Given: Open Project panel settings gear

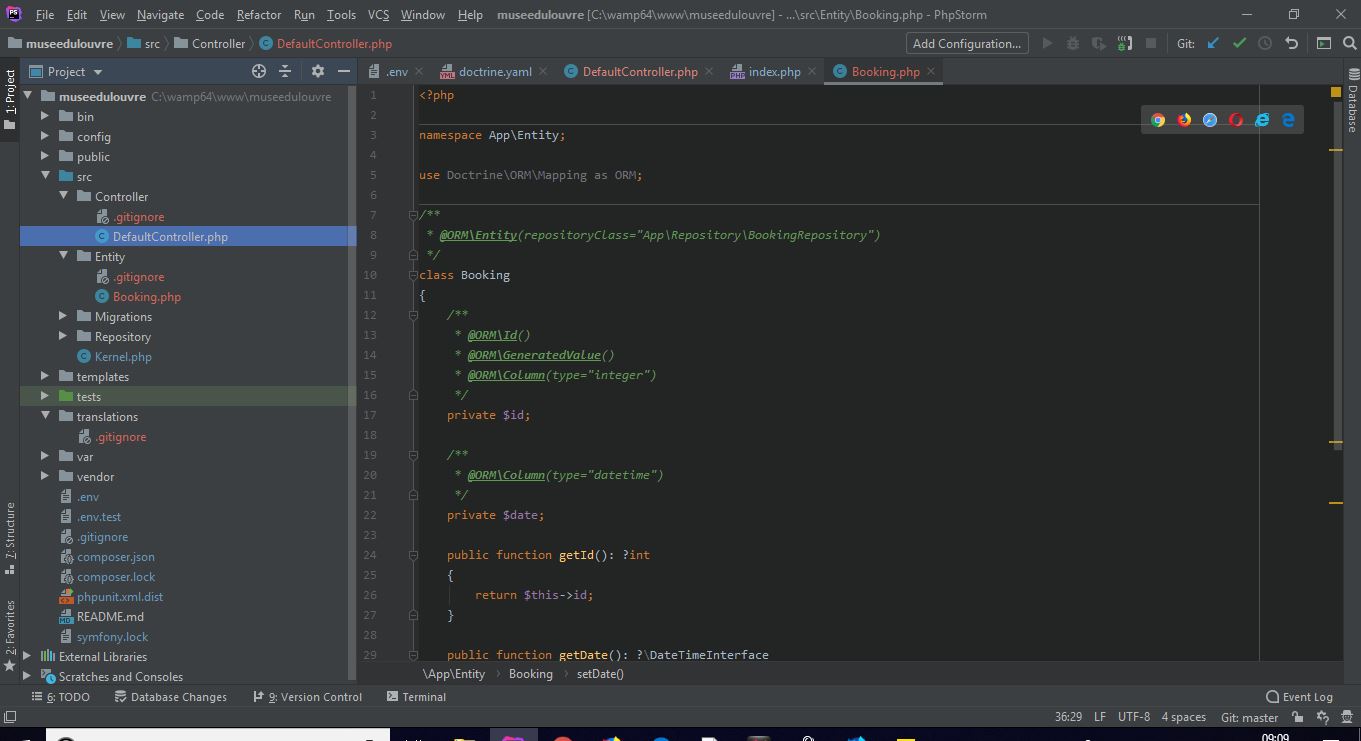Looking at the screenshot, I should tap(318, 71).
